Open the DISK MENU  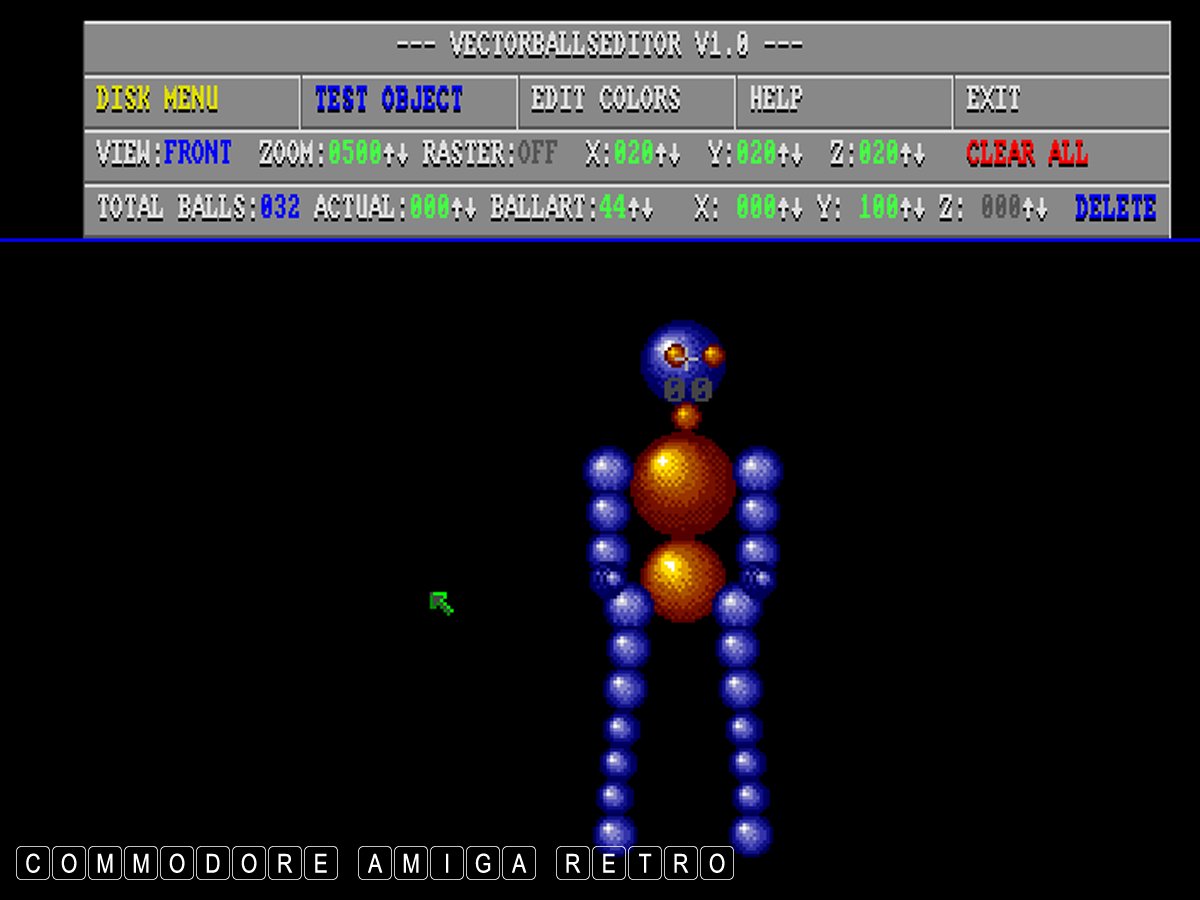pyautogui.click(x=157, y=100)
